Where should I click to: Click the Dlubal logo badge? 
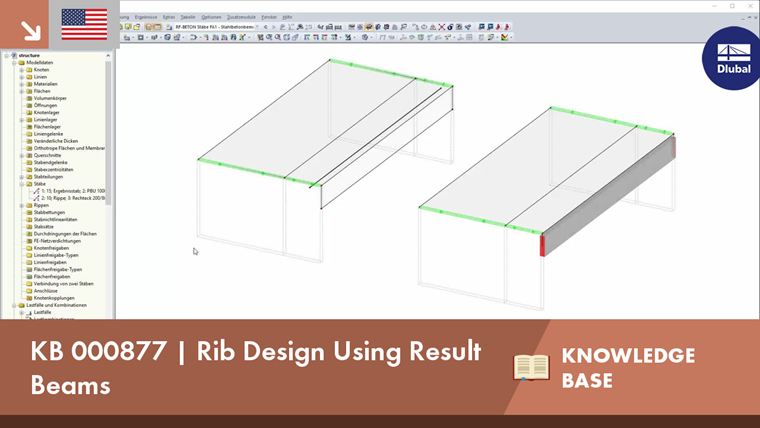[x=732, y=59]
